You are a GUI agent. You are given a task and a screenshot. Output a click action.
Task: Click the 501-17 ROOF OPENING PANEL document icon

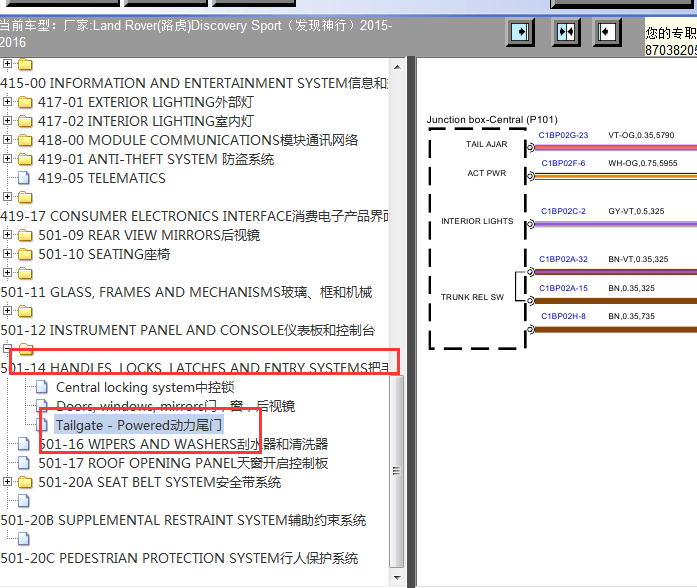coord(24,463)
